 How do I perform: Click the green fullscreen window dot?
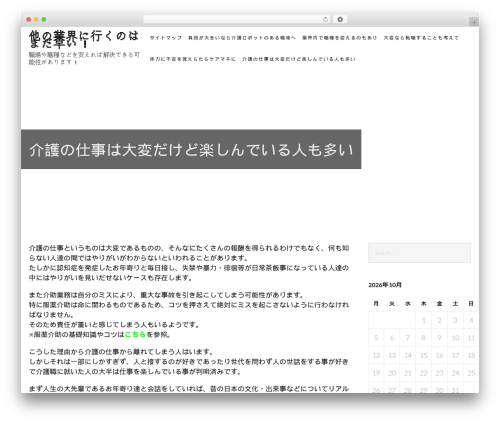(x=44, y=20)
